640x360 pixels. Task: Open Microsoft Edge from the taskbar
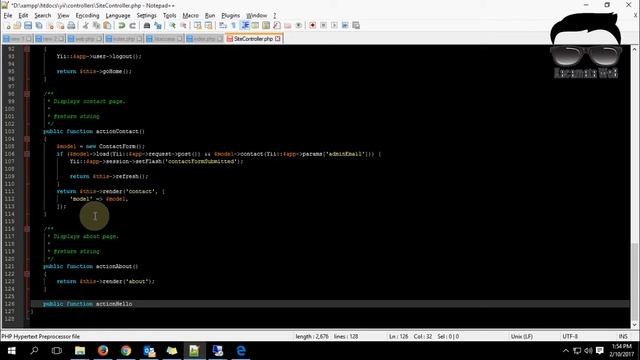coord(241,351)
